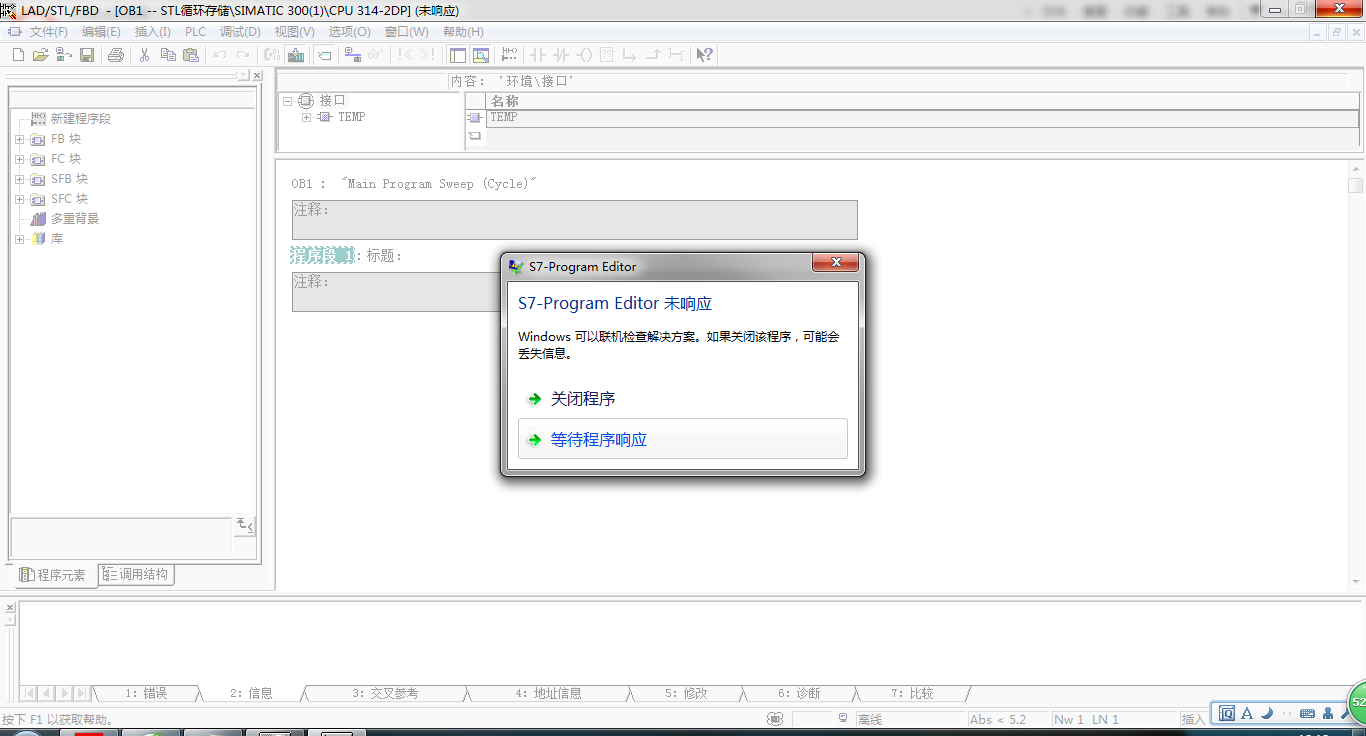The width and height of the screenshot is (1366, 736).
Task: Click the context Help pointer icon
Action: tap(704, 55)
